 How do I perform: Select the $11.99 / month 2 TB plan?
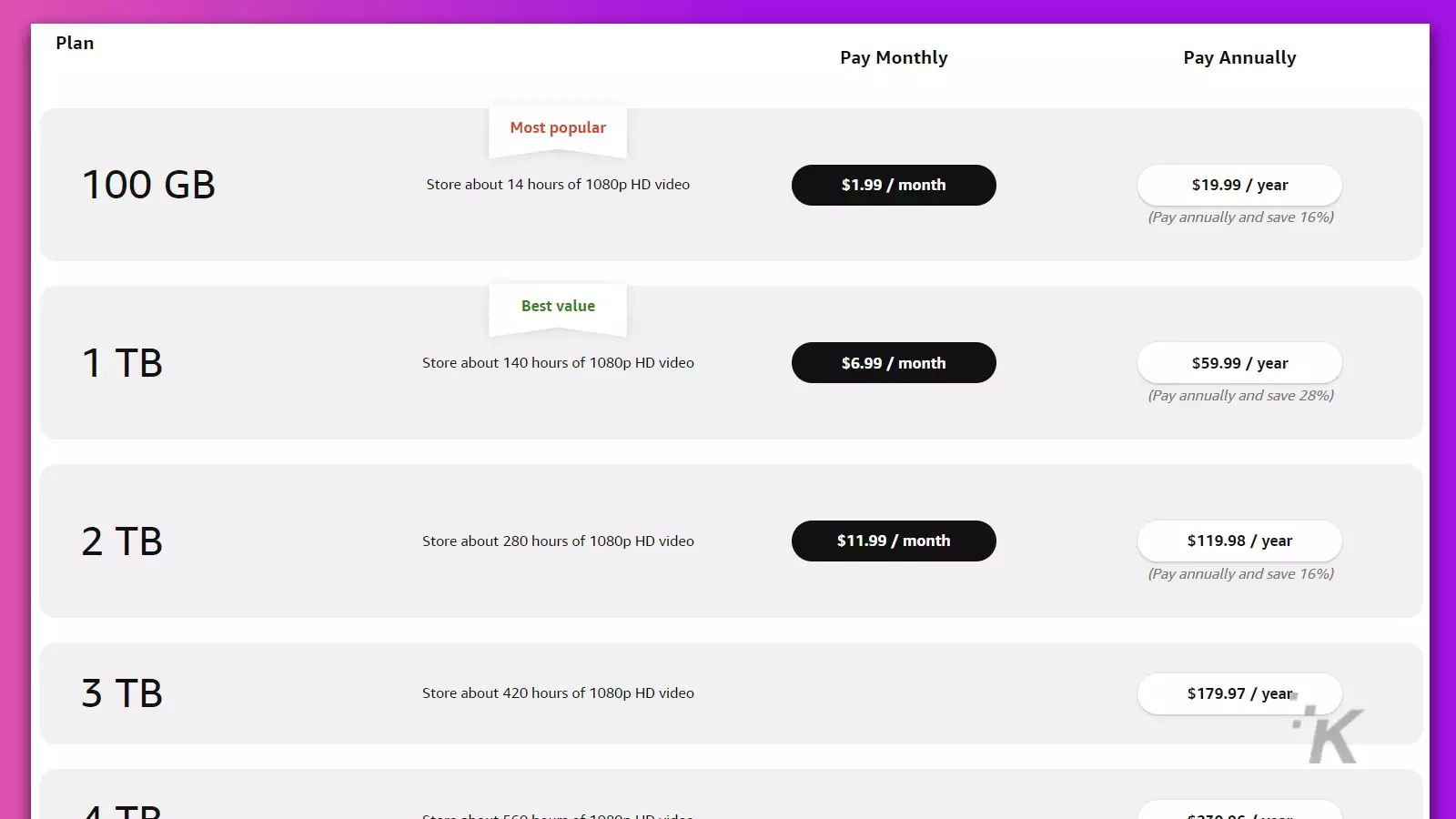[x=894, y=541]
